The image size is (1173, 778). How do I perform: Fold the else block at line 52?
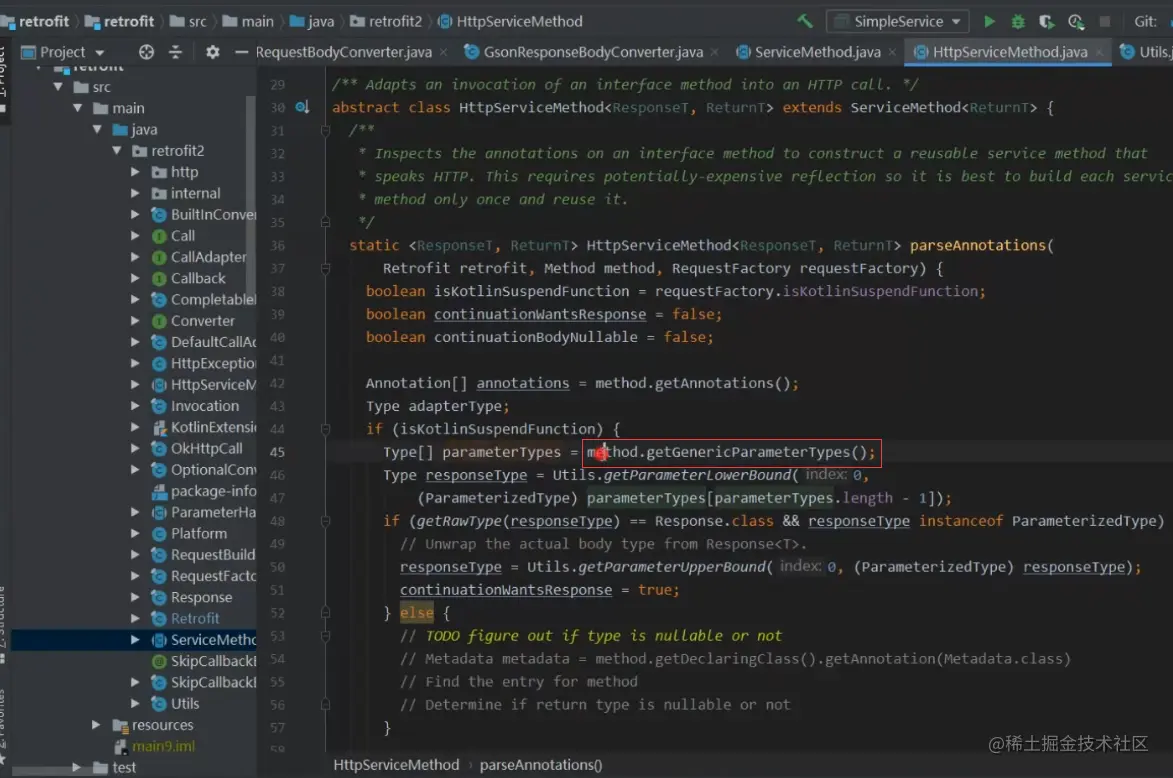pos(325,613)
